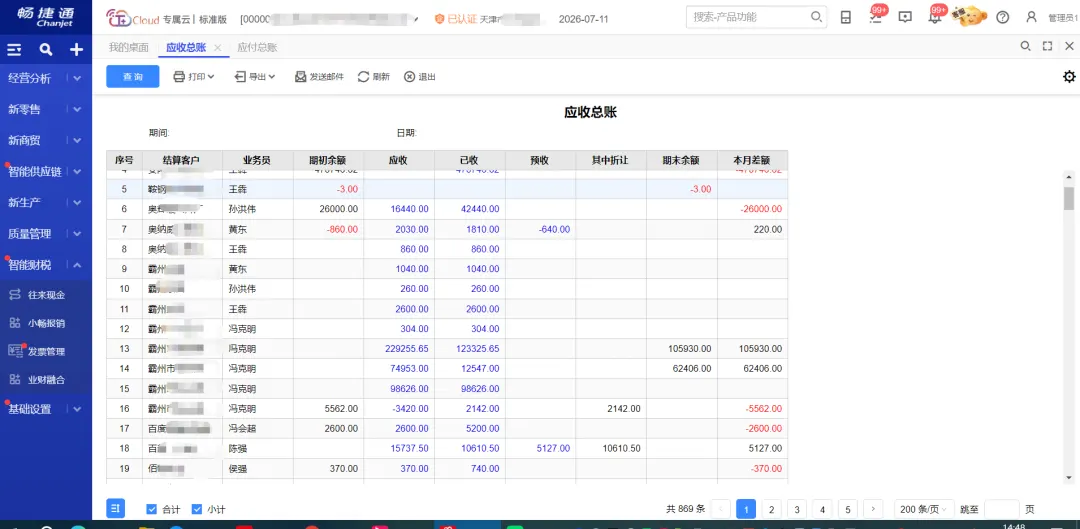Click the 结算客户 column header
The height and width of the screenshot is (529, 1080).
[181, 160]
